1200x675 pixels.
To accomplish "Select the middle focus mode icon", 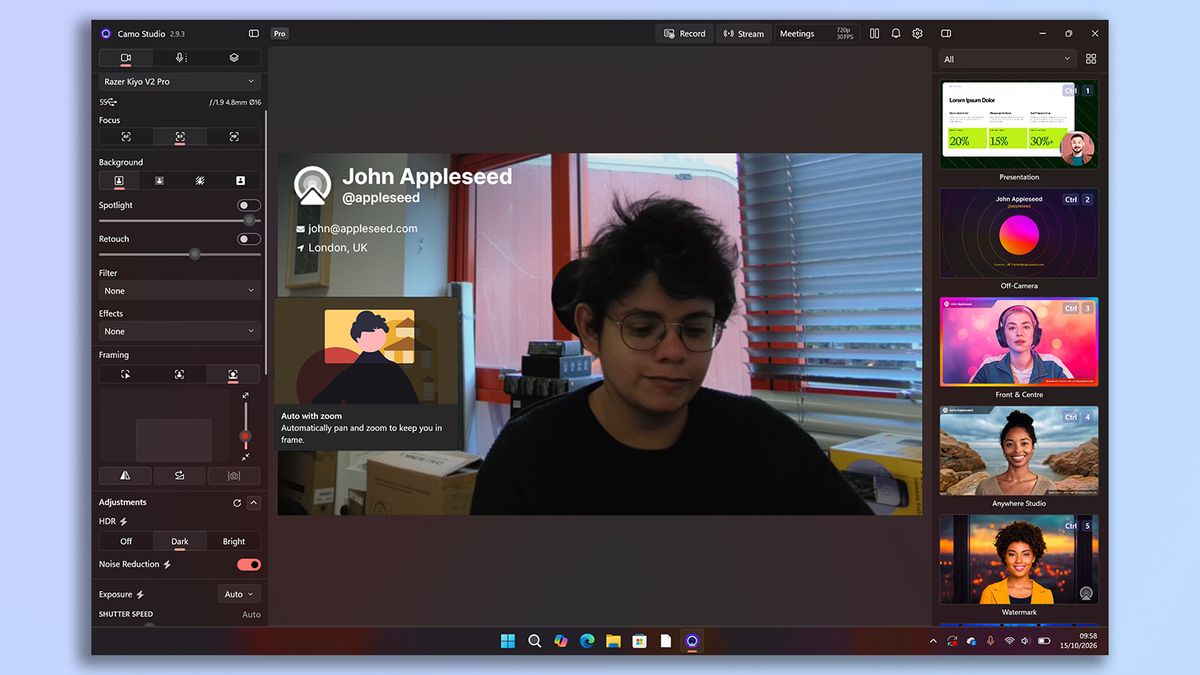I will point(180,136).
